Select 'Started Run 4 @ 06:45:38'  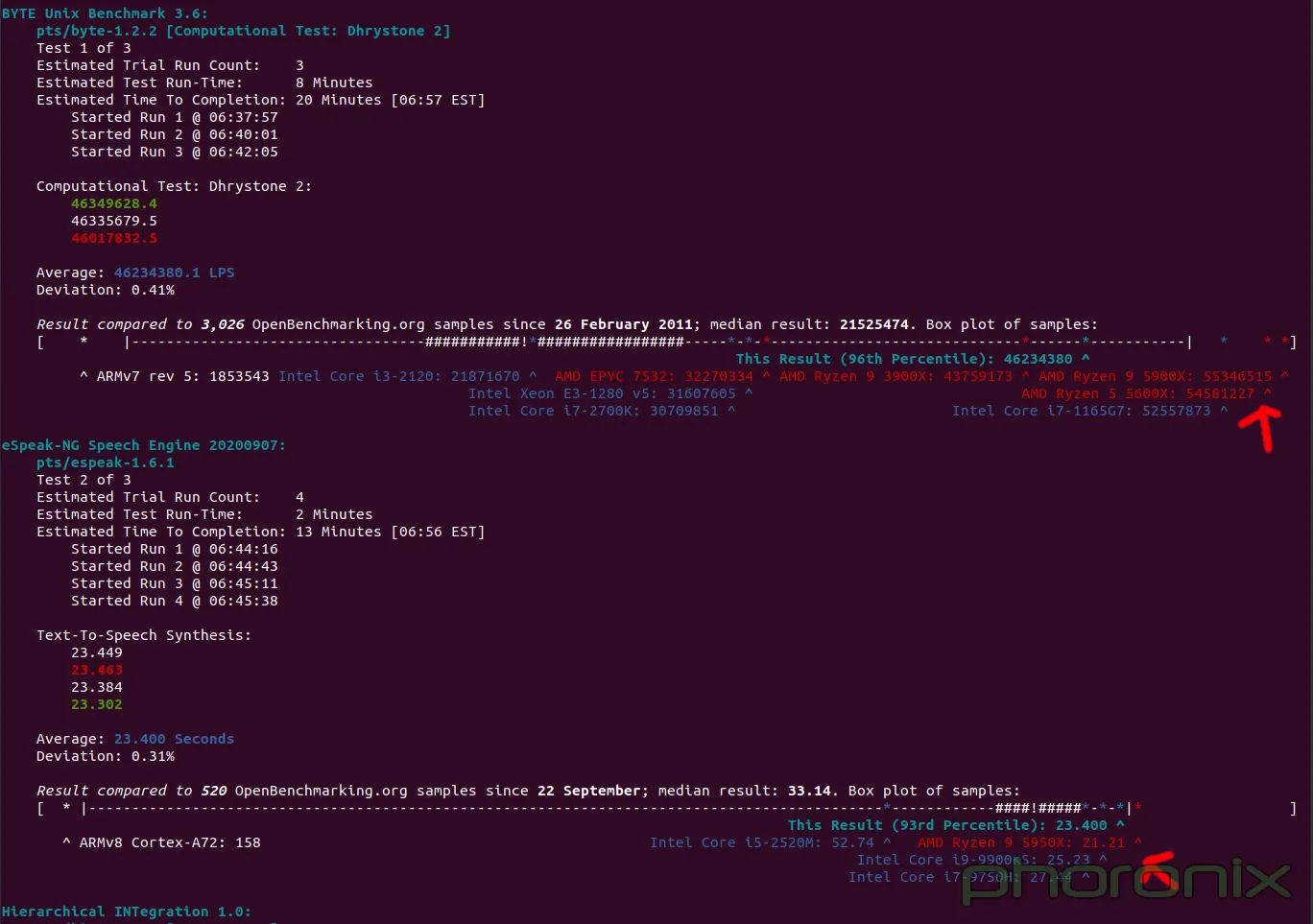point(175,601)
